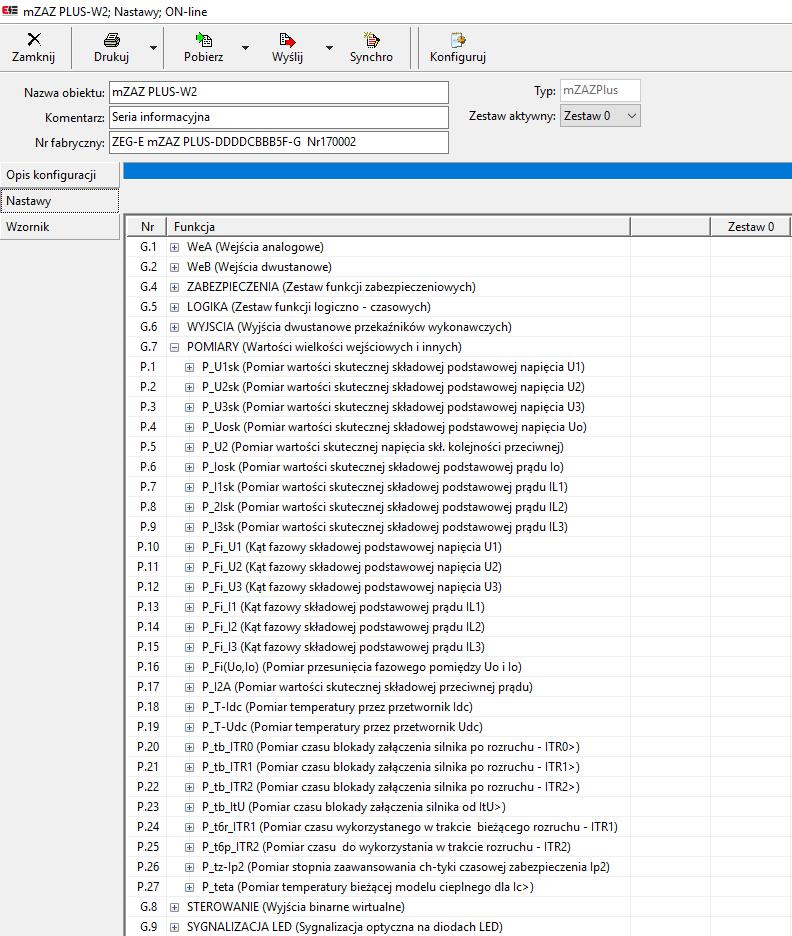The image size is (792, 936).
Task: Expand G.2 WeB Wejścia dwustanowe node
Action: click(174, 267)
